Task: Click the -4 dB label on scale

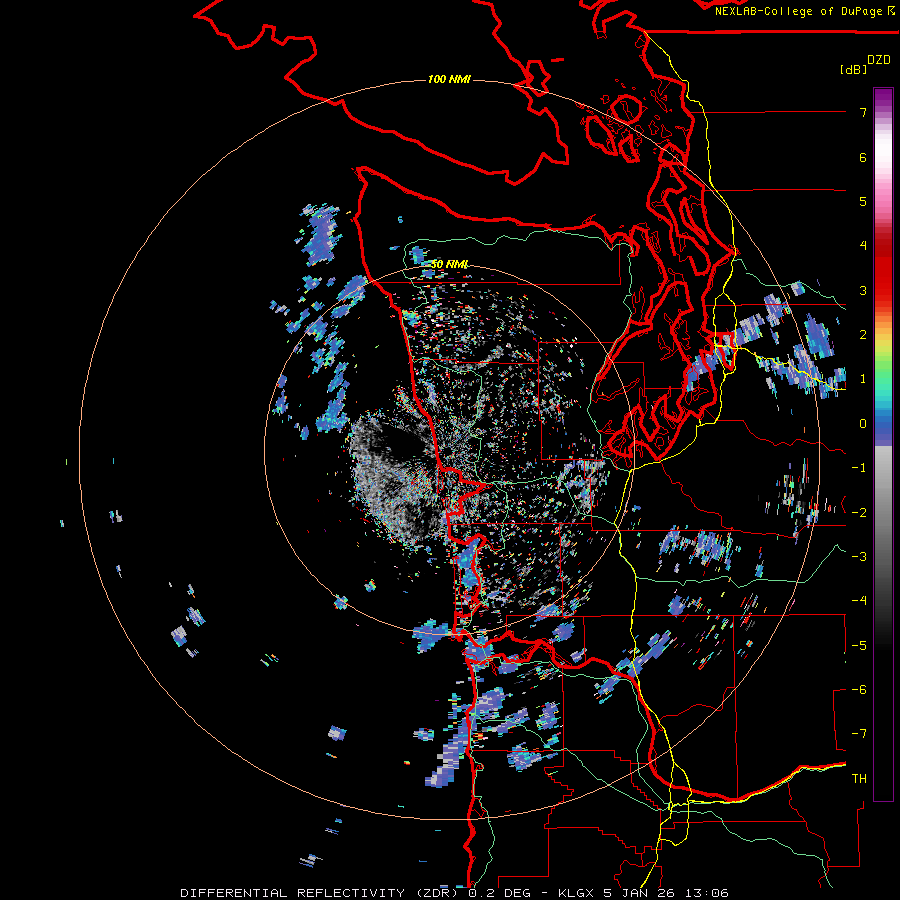Action: coord(859,601)
